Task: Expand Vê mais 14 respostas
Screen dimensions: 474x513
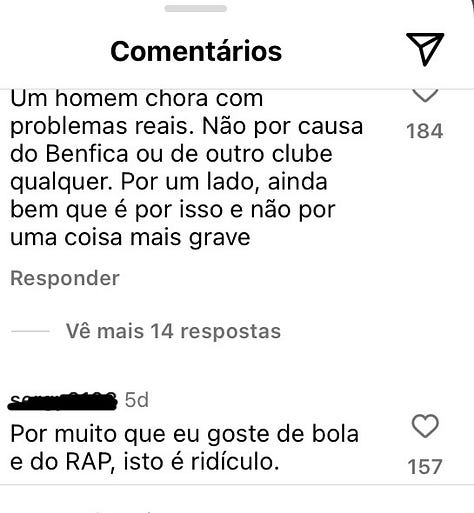Action: coord(173,331)
